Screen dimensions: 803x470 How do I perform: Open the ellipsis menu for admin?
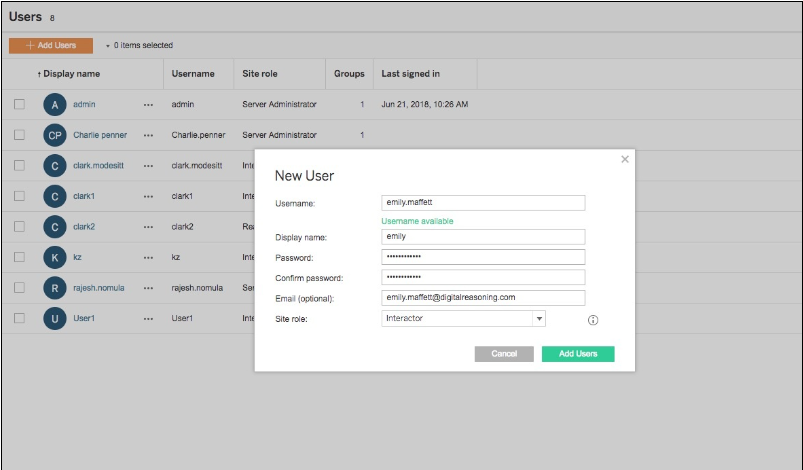pos(149,104)
